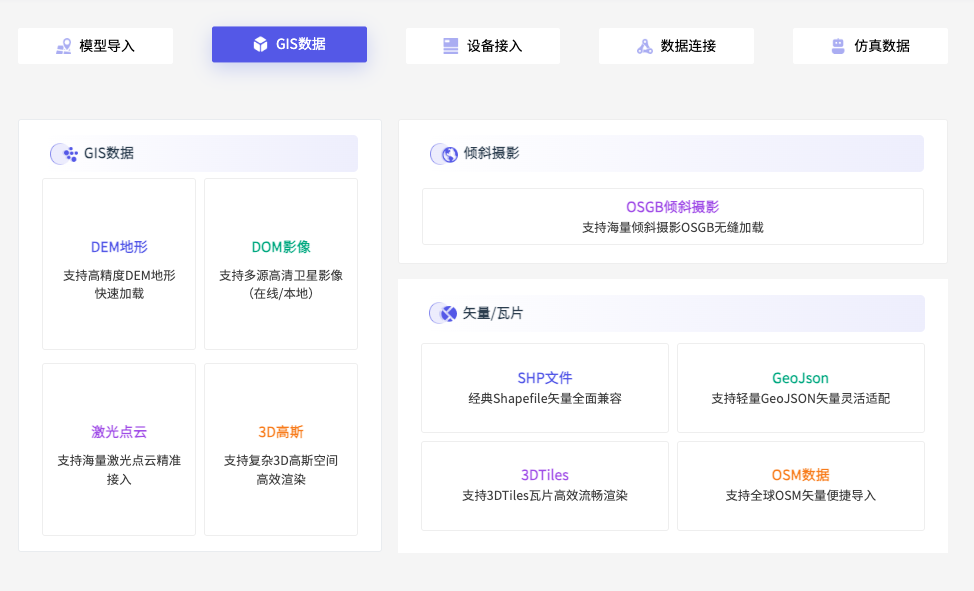Open the 仿真数据 tab
The height and width of the screenshot is (591, 974).
[870, 46]
